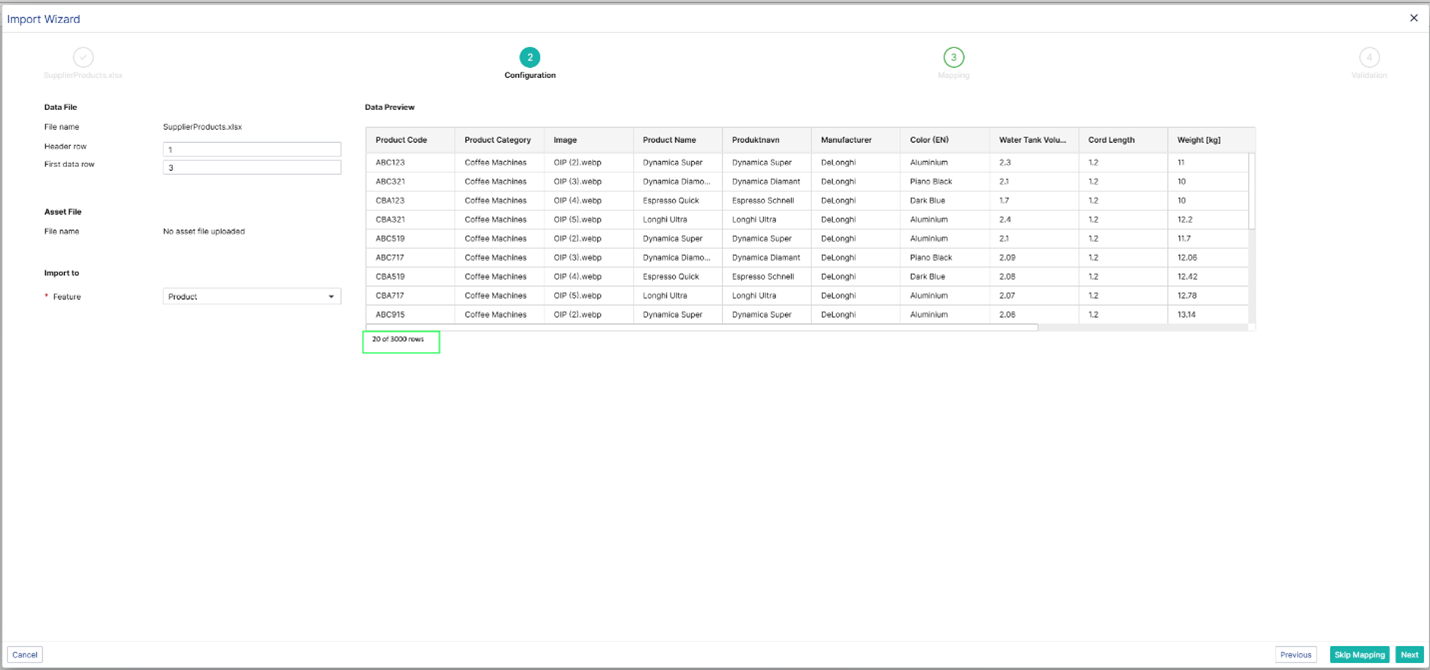1430x670 pixels.
Task: Click the SupplierProducts.xlsx step label under step 1
Action: (83, 76)
